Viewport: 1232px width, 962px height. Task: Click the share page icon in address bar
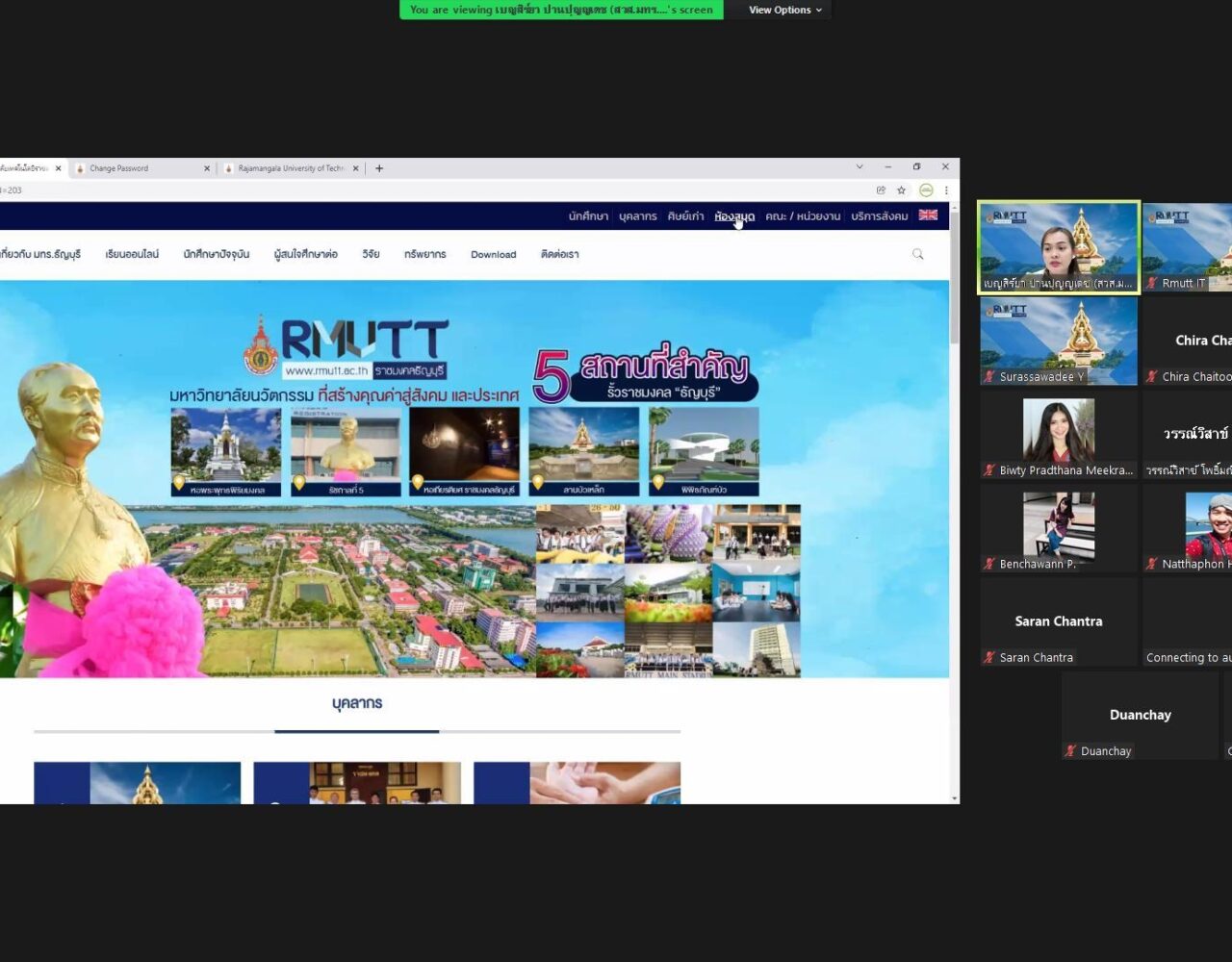click(881, 190)
